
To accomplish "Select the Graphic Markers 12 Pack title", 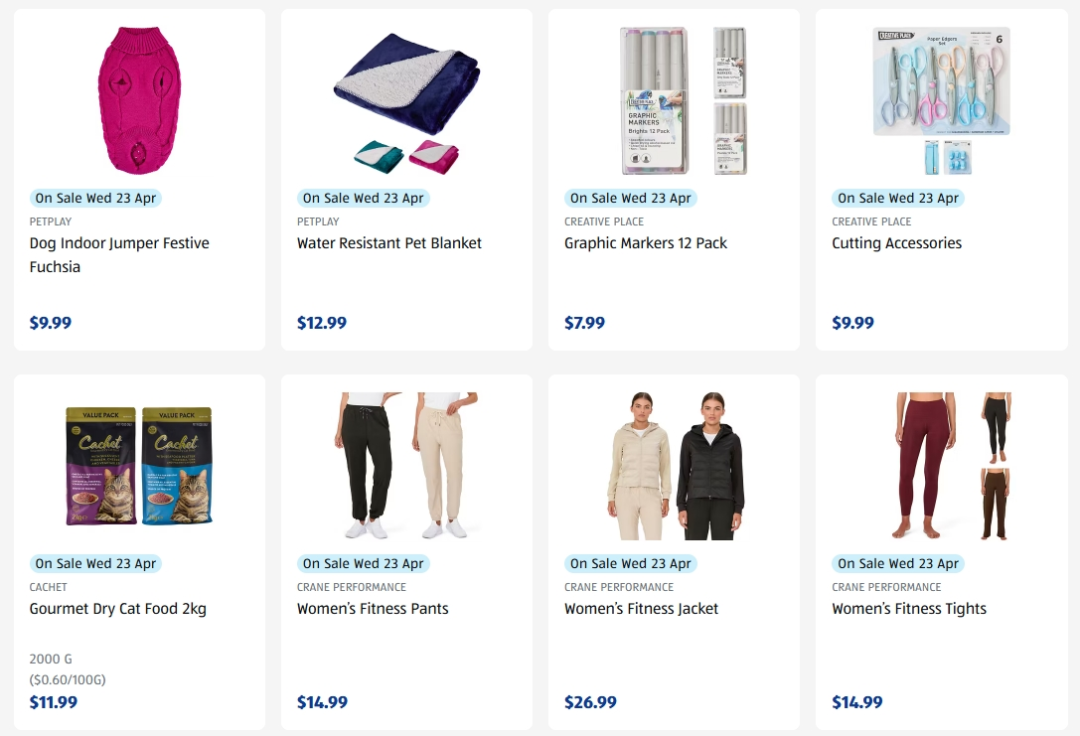I will coord(645,243).
